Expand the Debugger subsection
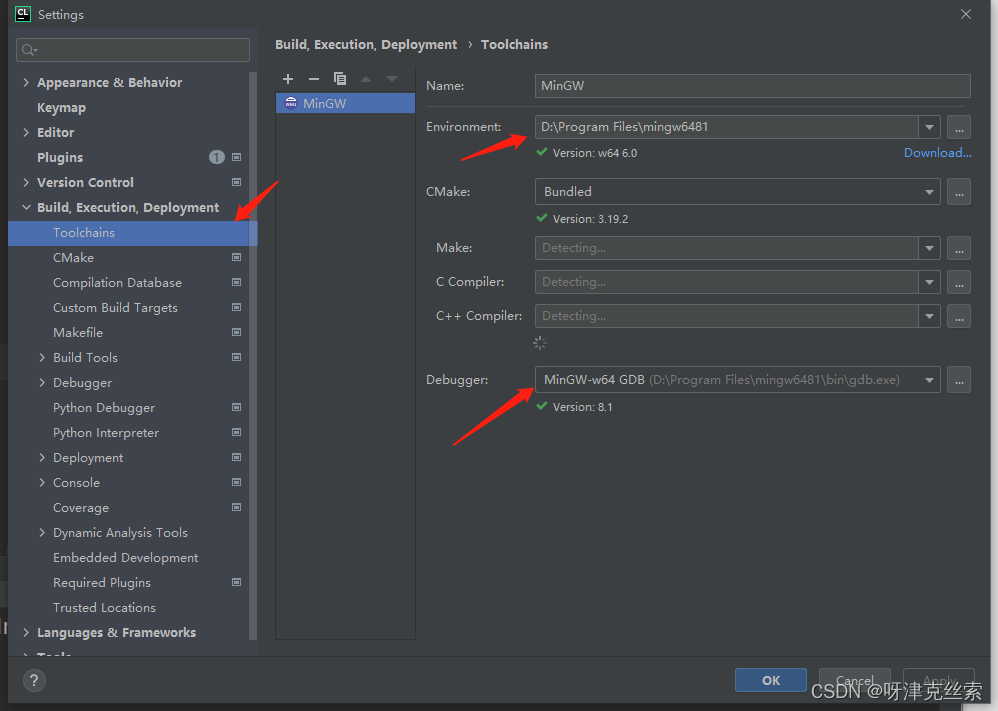The height and width of the screenshot is (711, 998). (42, 383)
